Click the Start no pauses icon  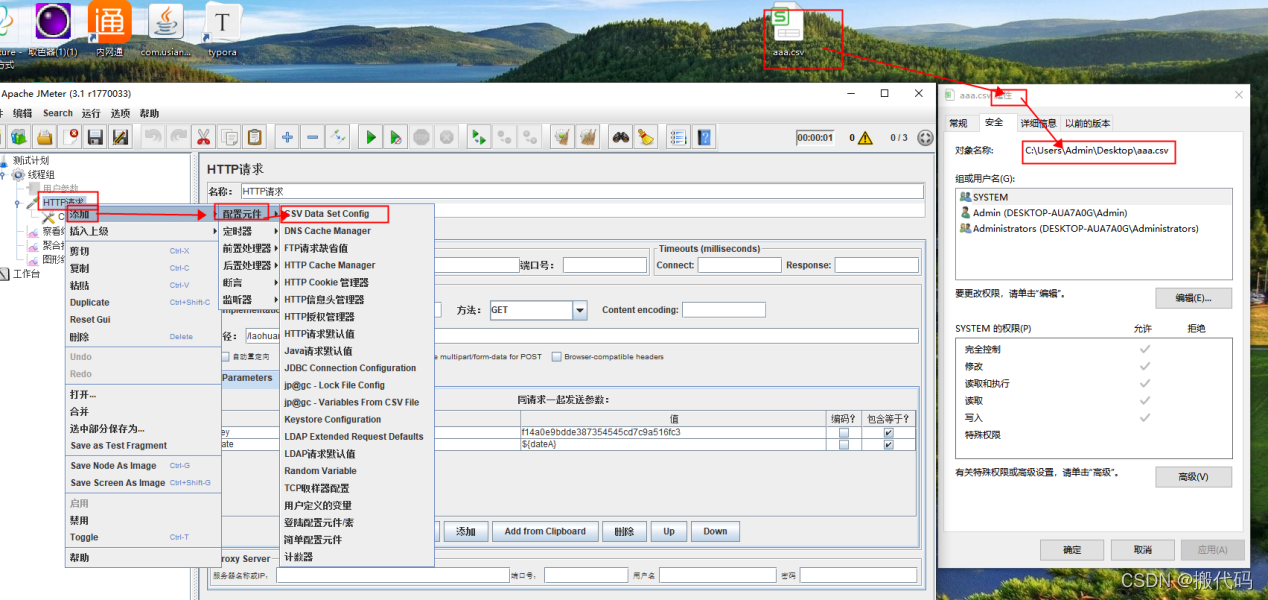(396, 137)
